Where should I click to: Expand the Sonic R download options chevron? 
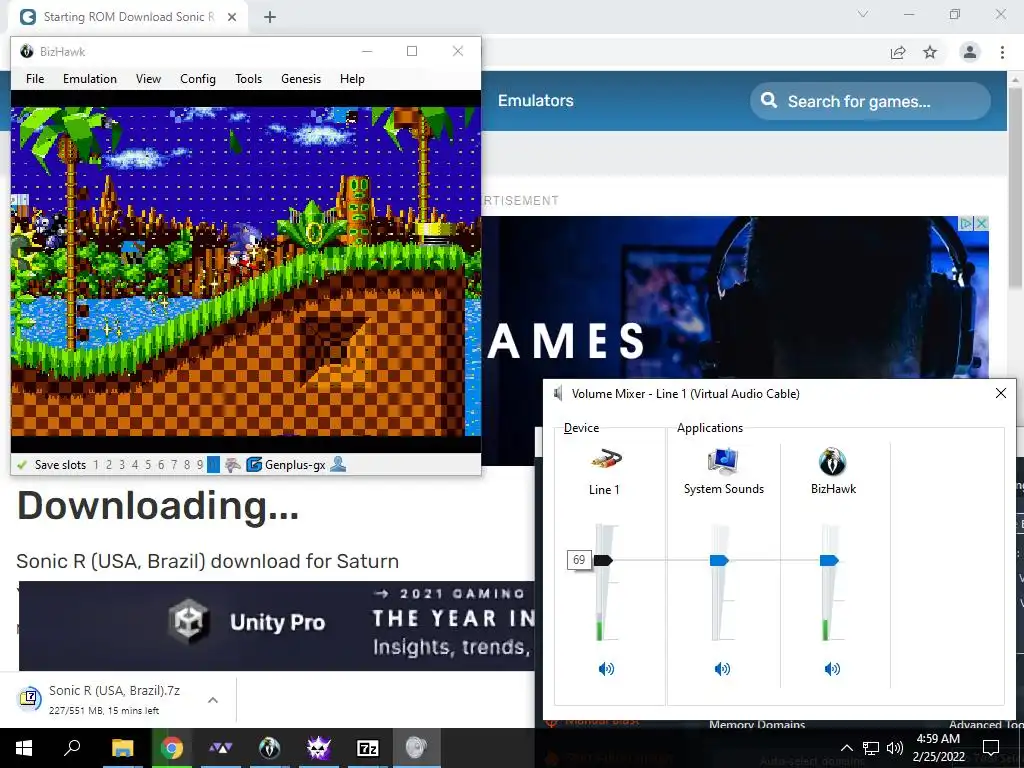(x=212, y=700)
